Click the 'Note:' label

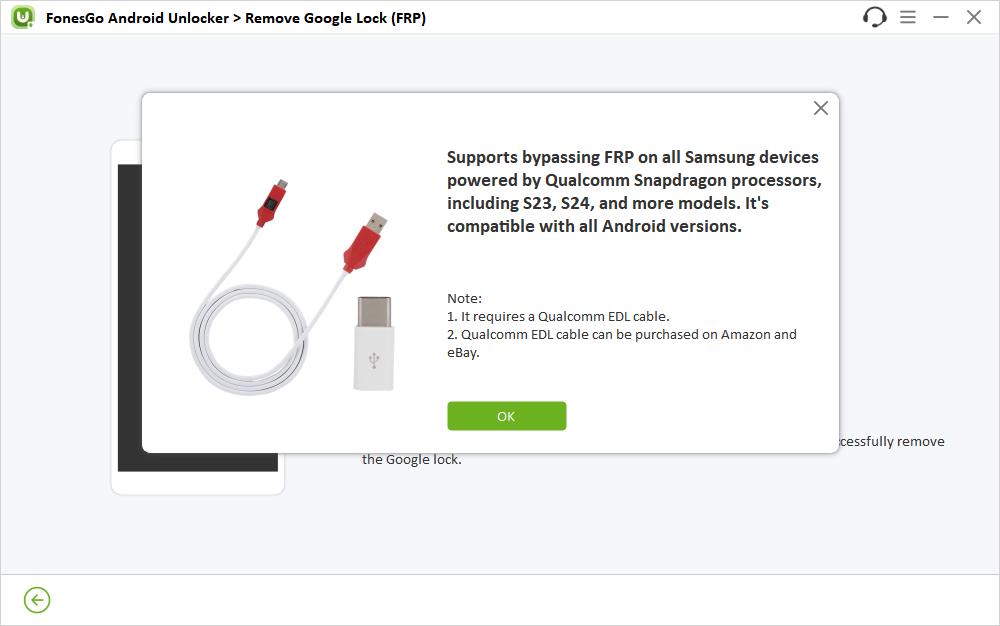464,298
